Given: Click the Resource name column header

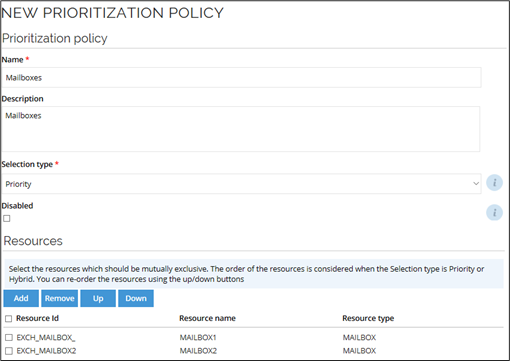Looking at the screenshot, I should point(207,318).
